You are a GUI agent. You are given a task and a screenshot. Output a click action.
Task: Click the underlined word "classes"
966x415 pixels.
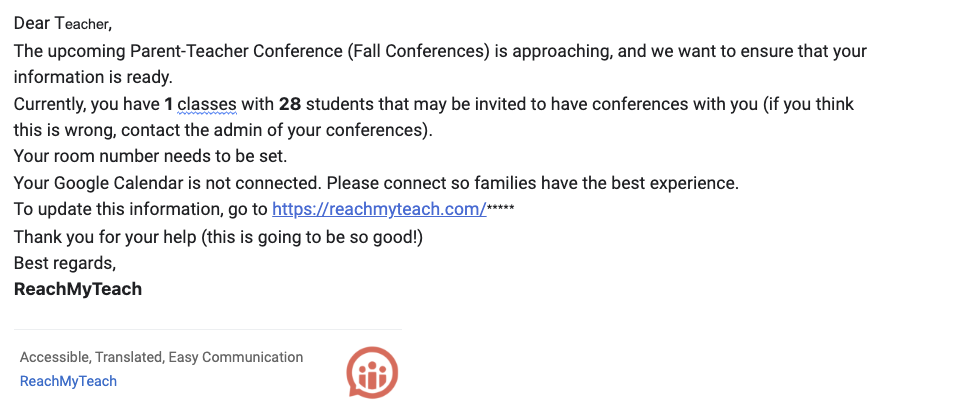pos(208,104)
